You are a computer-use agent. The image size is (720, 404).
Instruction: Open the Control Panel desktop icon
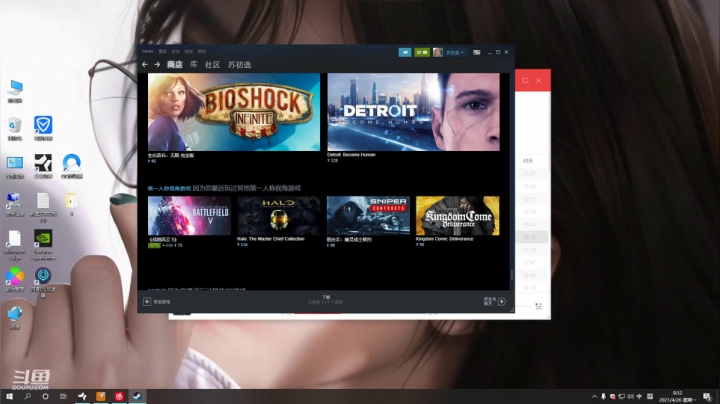[x=15, y=167]
